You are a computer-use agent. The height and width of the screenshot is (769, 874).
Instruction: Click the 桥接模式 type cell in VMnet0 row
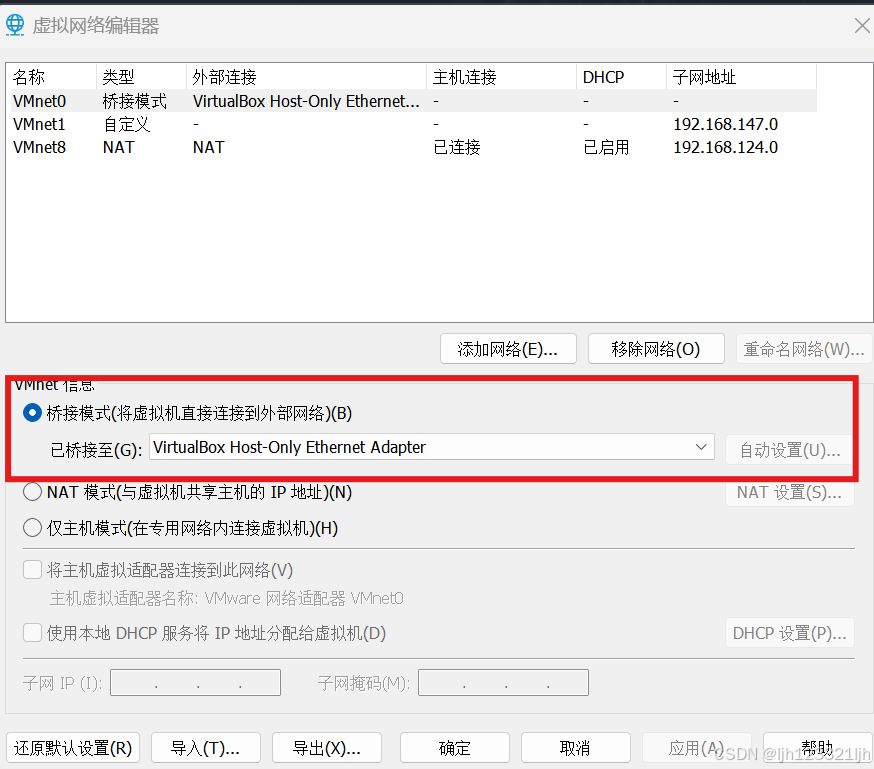point(134,101)
